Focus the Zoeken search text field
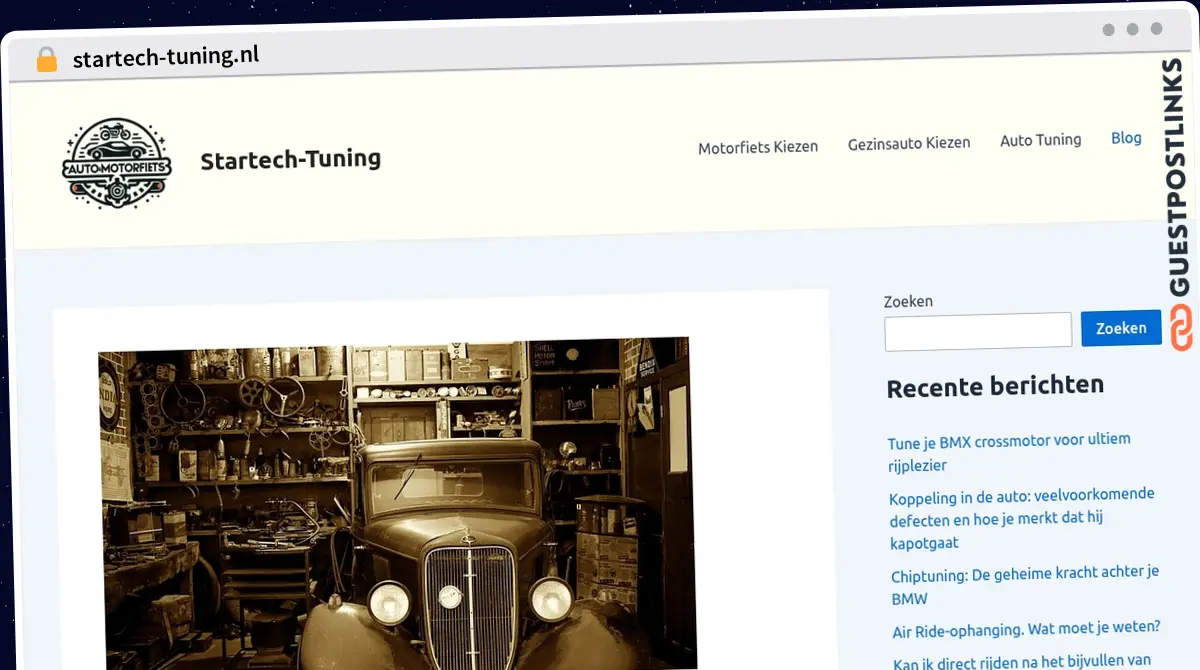 (977, 331)
